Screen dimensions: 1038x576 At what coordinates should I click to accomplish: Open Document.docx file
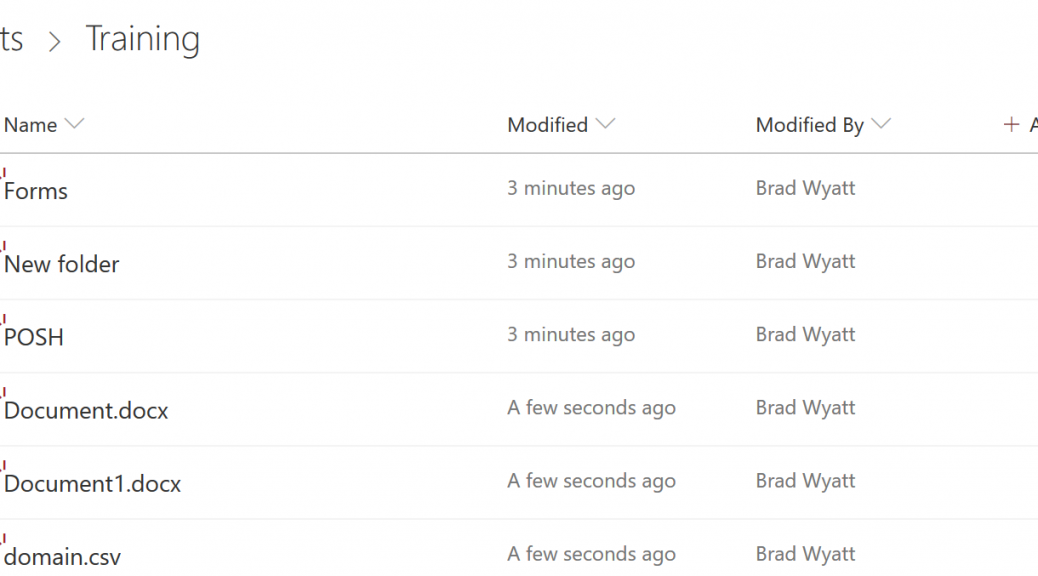pyautogui.click(x=86, y=410)
